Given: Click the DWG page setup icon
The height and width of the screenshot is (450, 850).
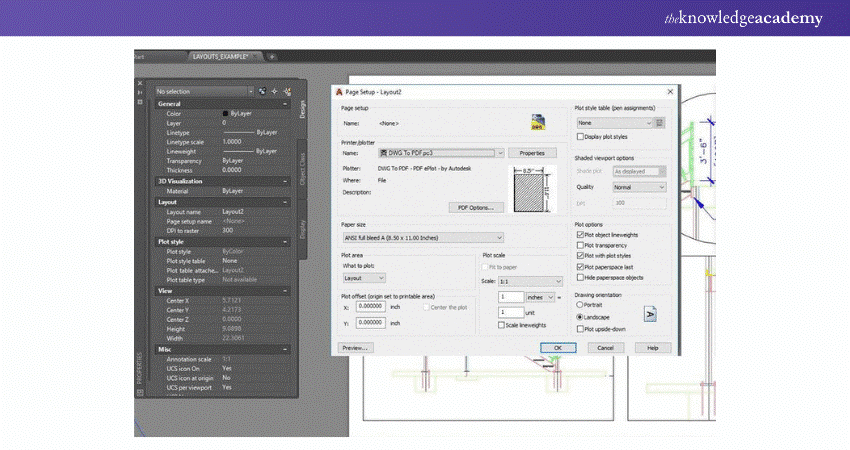Looking at the screenshot, I should pos(538,122).
